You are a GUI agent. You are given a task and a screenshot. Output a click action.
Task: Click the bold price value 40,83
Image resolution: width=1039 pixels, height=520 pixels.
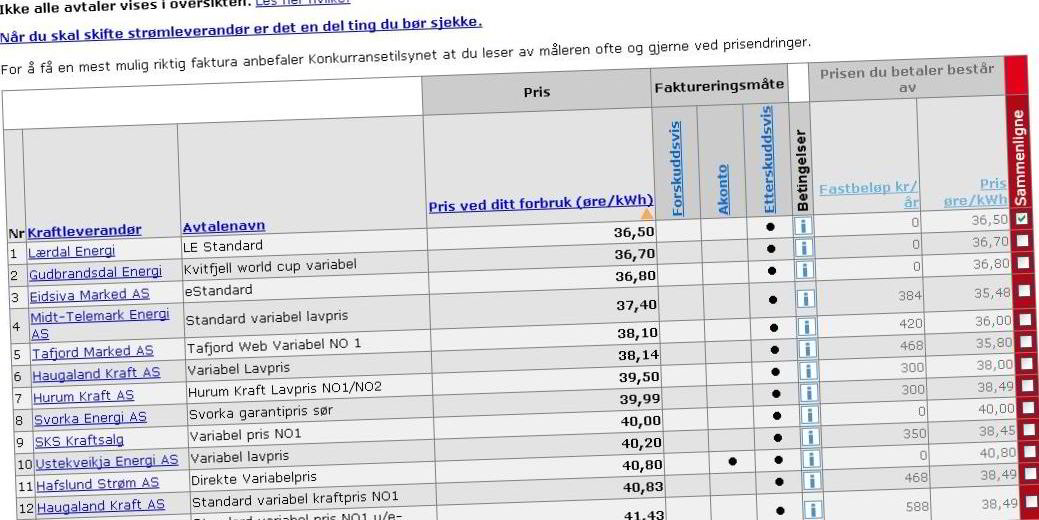click(x=641, y=488)
